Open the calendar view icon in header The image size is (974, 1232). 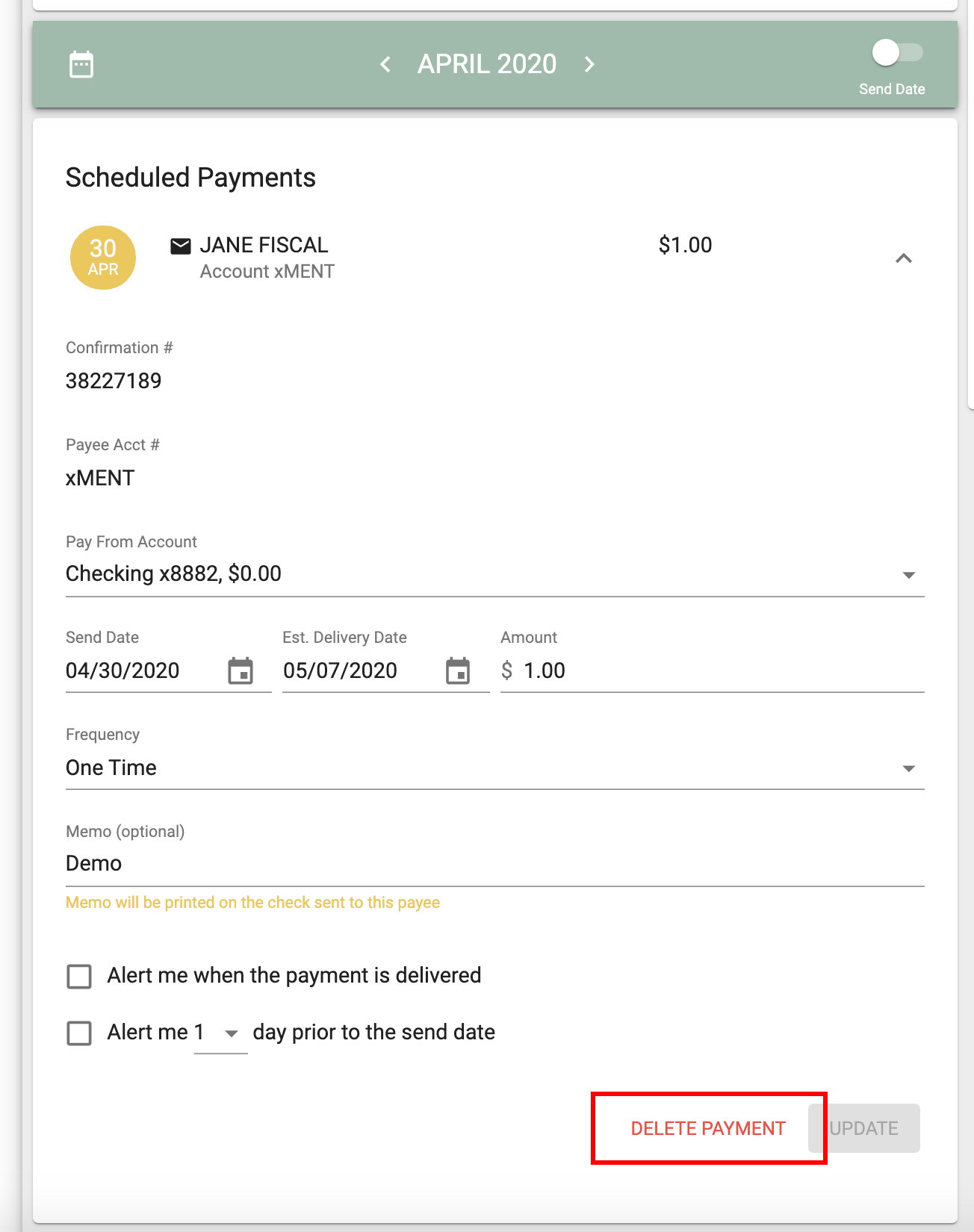point(81,64)
